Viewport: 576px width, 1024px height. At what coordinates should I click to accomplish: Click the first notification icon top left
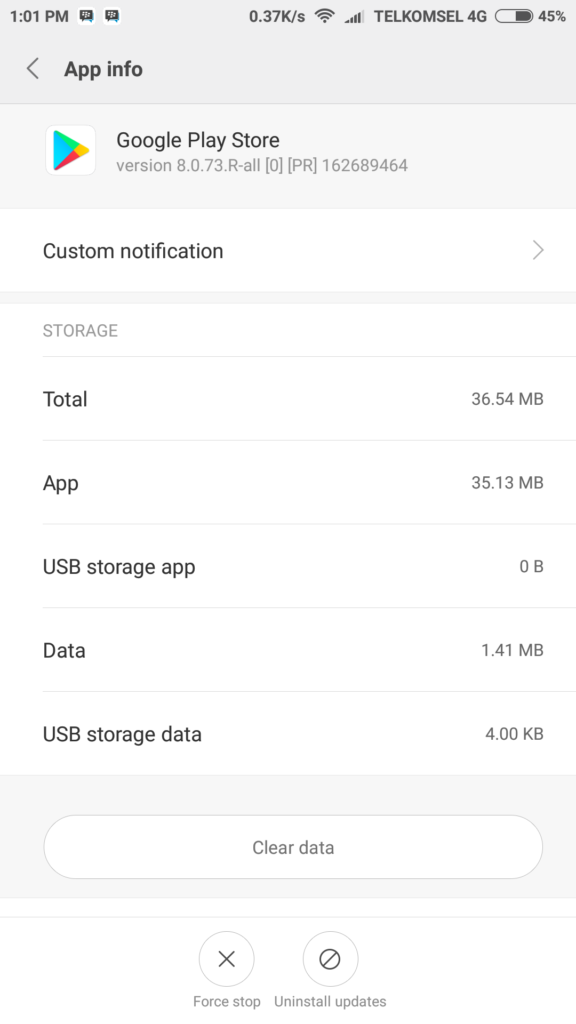pyautogui.click(x=84, y=16)
